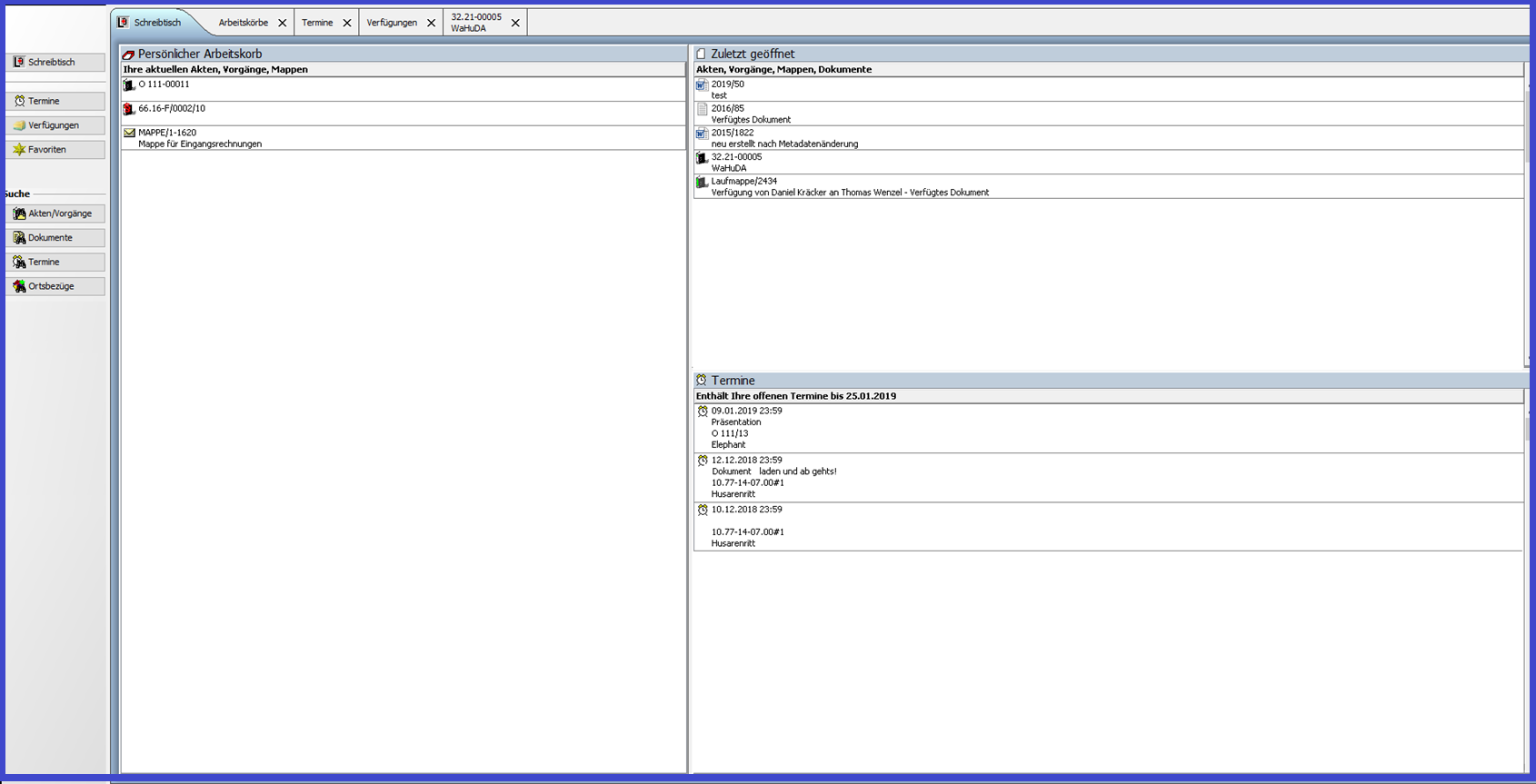Click the file icon beside O 111-00011
This screenshot has width=1536, height=784.
pos(129,85)
